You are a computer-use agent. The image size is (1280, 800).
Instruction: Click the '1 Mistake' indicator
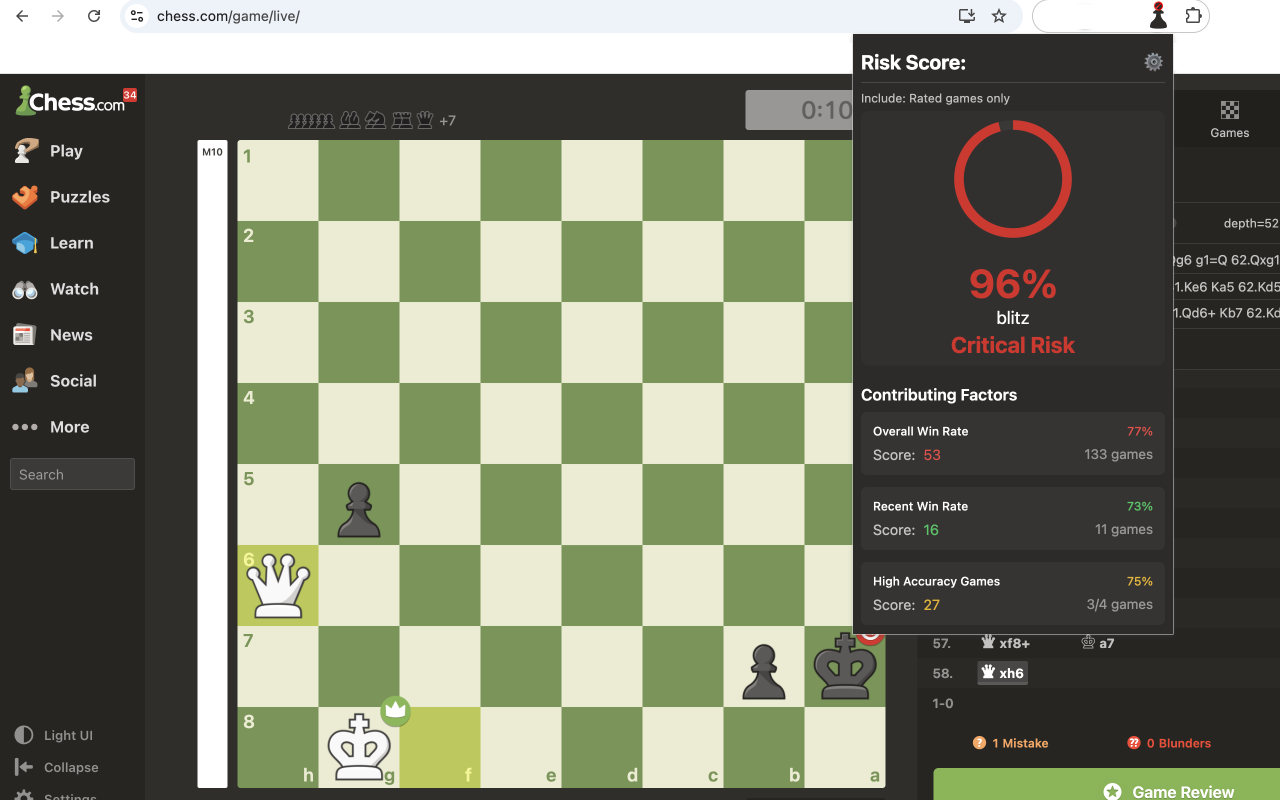1011,743
